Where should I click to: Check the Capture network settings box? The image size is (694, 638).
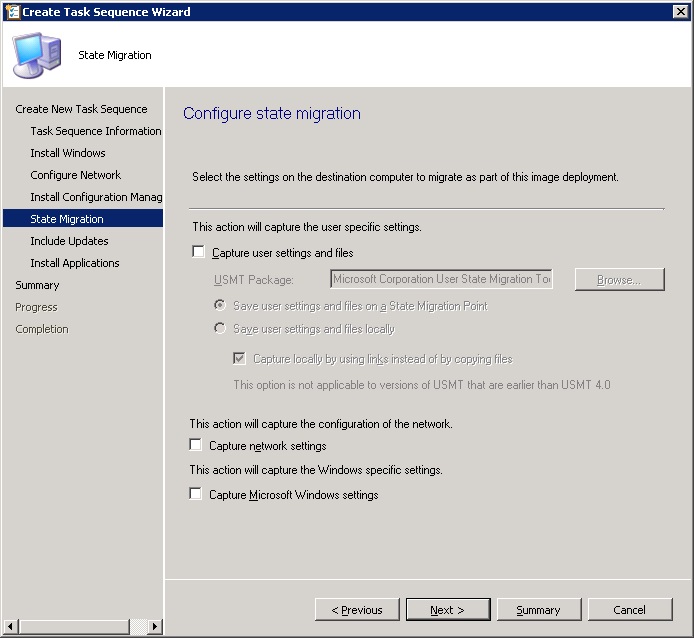click(196, 445)
